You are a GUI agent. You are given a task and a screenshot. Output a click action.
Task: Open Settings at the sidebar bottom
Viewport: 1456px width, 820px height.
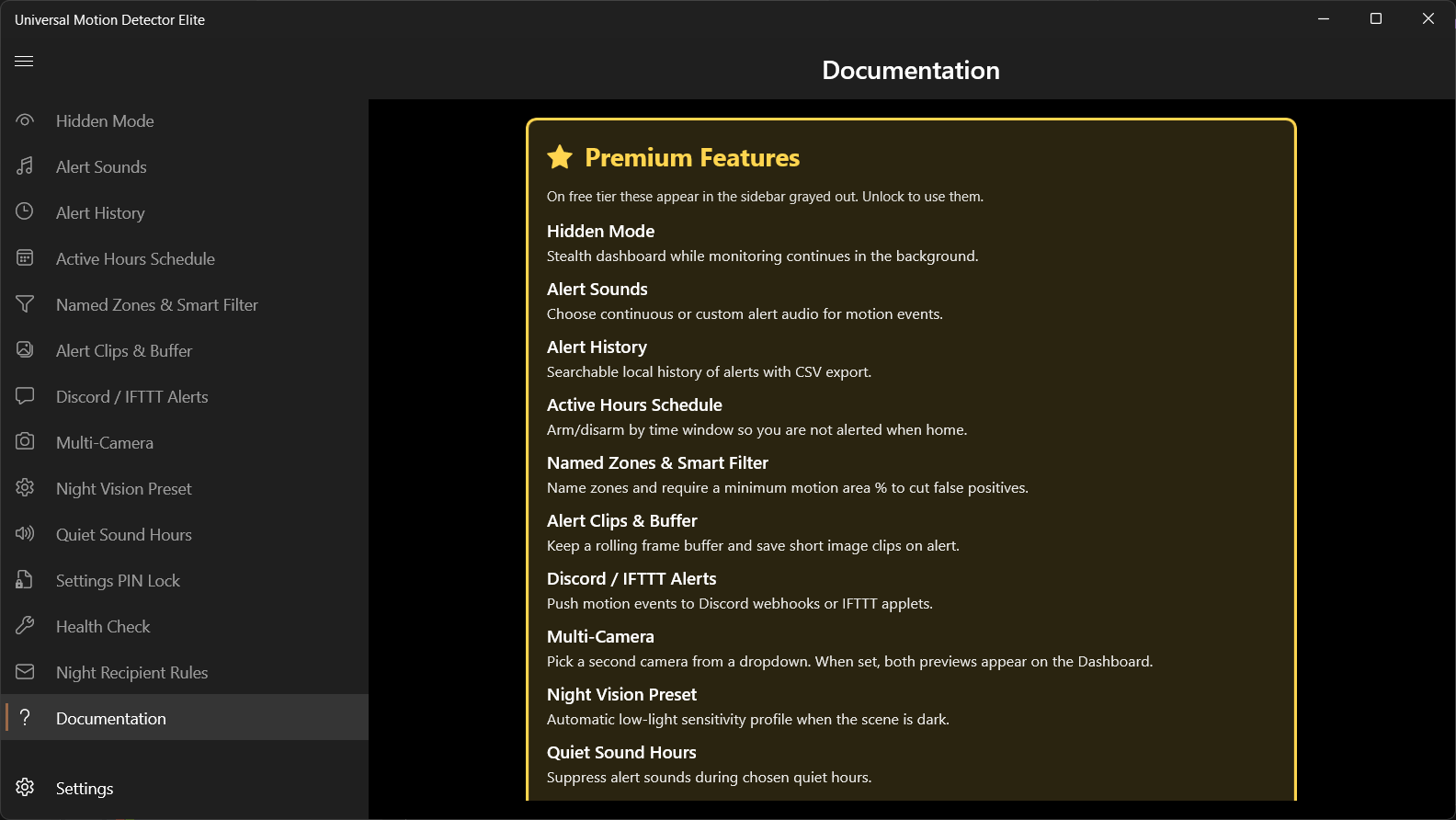tap(185, 788)
